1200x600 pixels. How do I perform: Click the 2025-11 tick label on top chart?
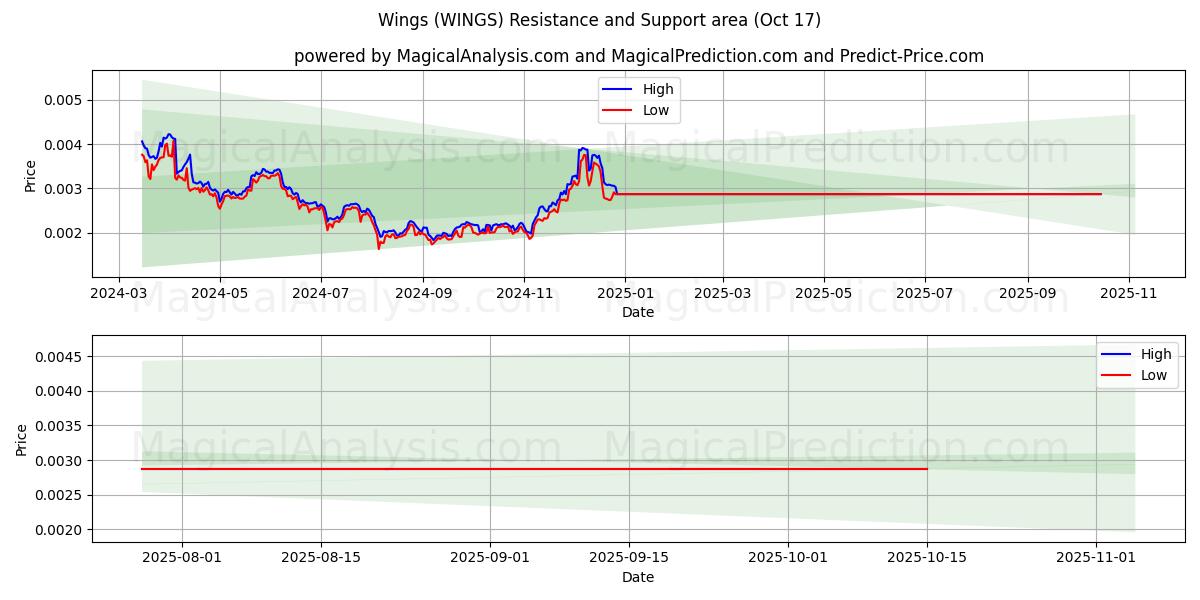1130,294
